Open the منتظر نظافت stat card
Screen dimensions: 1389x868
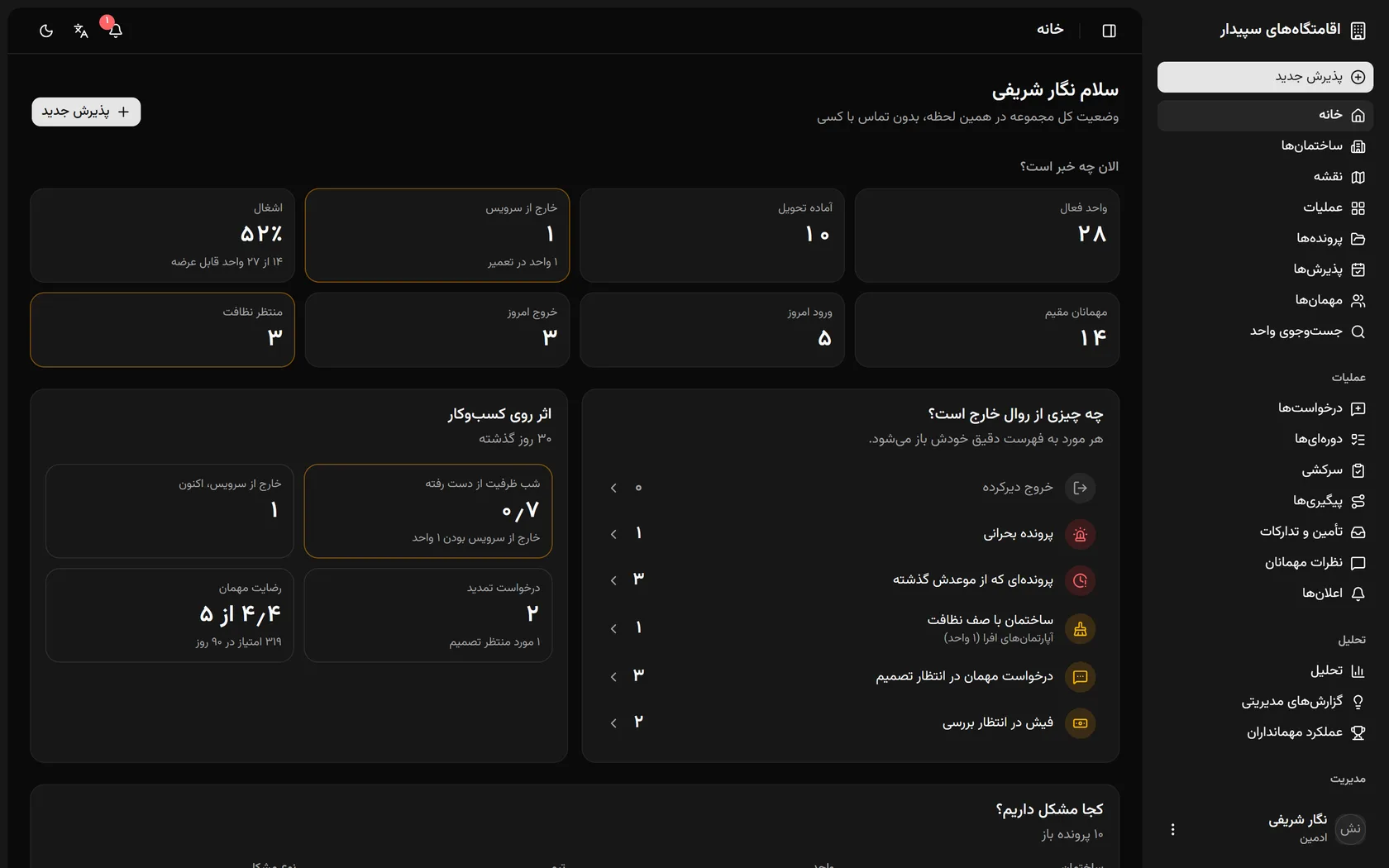tap(162, 330)
